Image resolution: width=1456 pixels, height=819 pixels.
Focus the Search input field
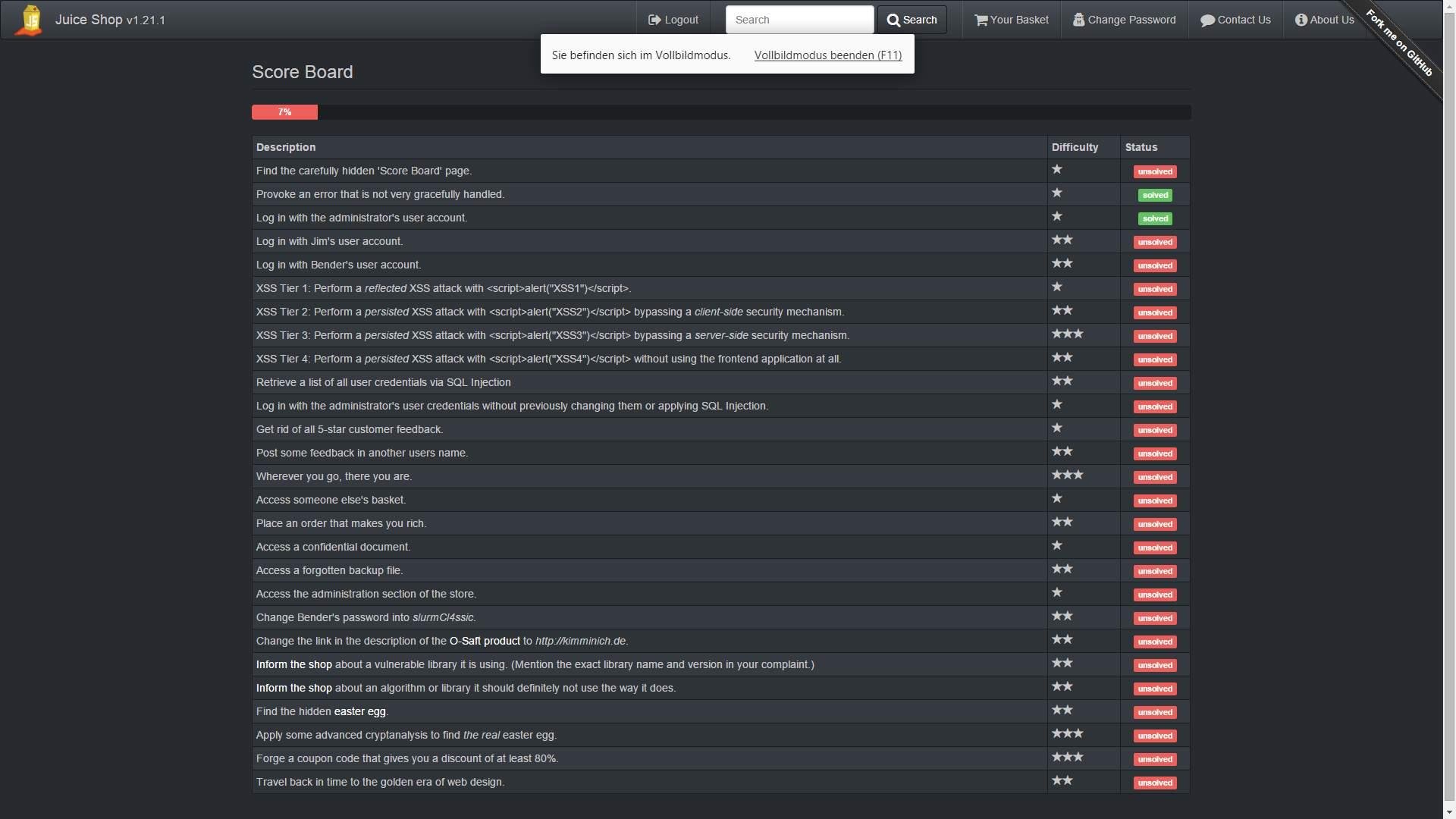(799, 20)
